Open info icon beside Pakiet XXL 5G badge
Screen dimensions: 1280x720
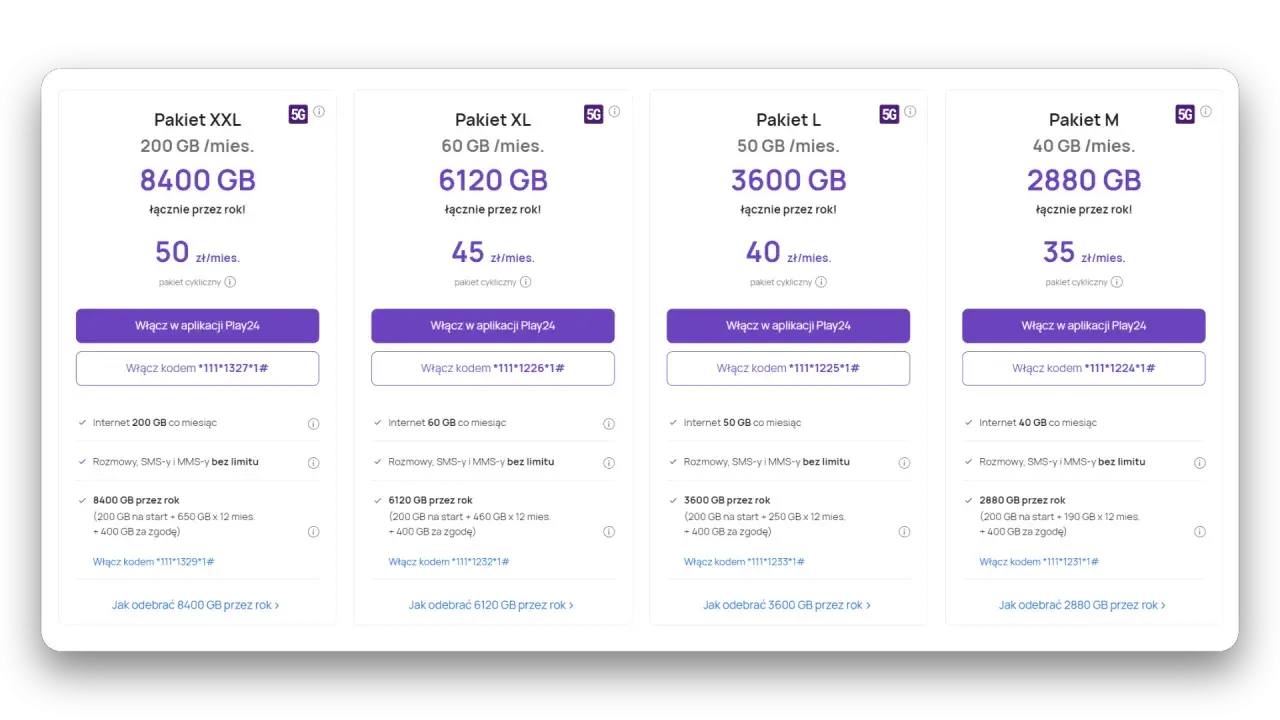pyautogui.click(x=319, y=112)
